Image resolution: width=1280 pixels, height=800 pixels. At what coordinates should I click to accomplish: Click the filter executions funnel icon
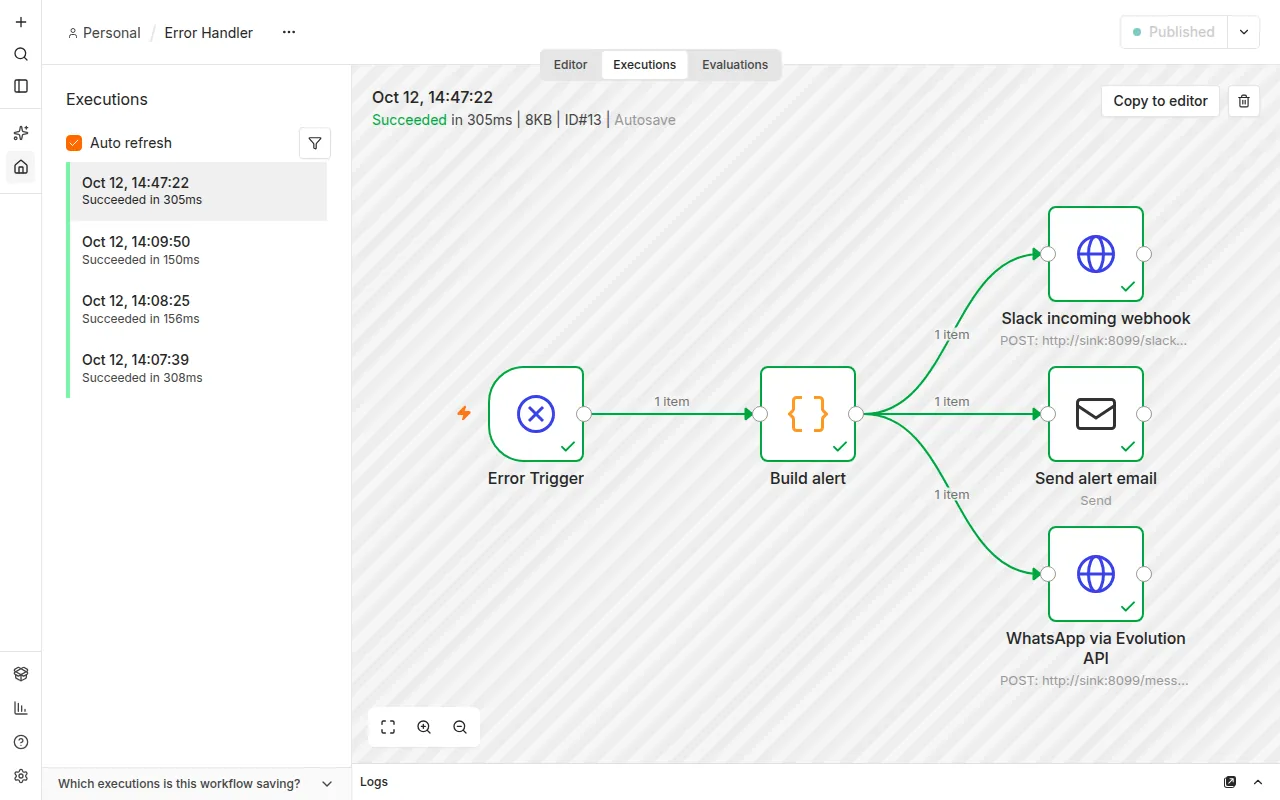click(x=315, y=143)
